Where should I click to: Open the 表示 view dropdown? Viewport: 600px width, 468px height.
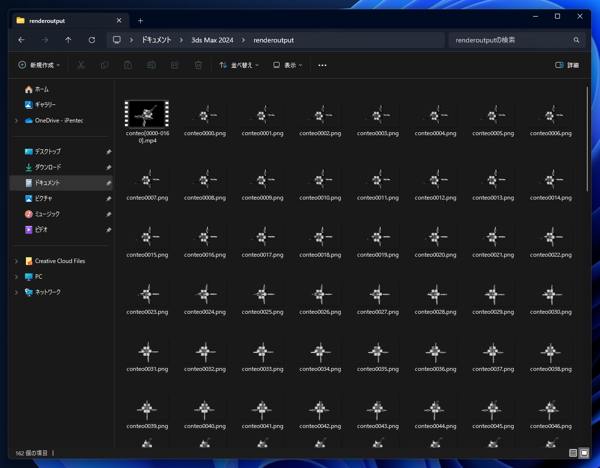[288, 65]
